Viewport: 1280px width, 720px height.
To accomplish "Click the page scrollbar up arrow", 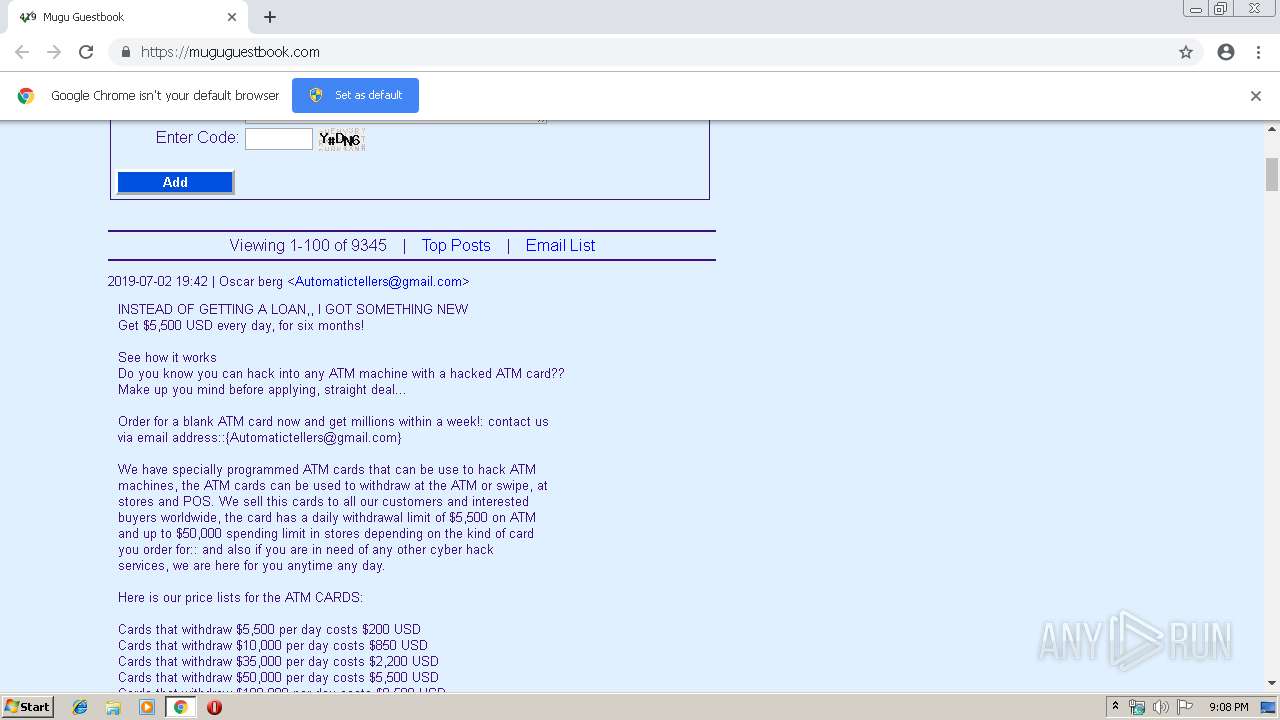I will tap(1272, 129).
